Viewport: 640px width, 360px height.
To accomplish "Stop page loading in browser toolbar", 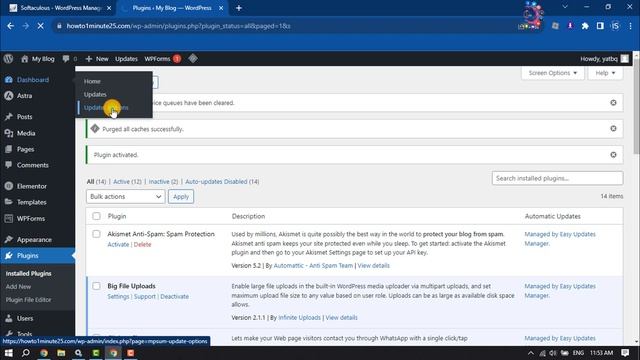I will point(40,26).
